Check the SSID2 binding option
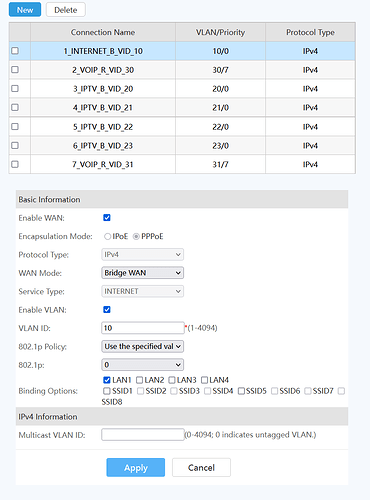Image resolution: width=370 pixels, height=500 pixels. (x=140, y=391)
